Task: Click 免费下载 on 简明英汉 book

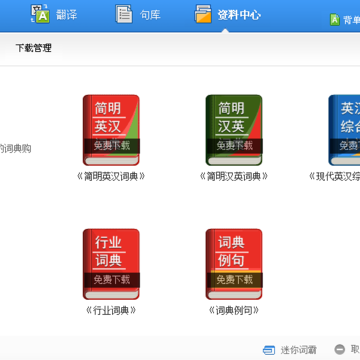Action: pyautogui.click(x=112, y=146)
